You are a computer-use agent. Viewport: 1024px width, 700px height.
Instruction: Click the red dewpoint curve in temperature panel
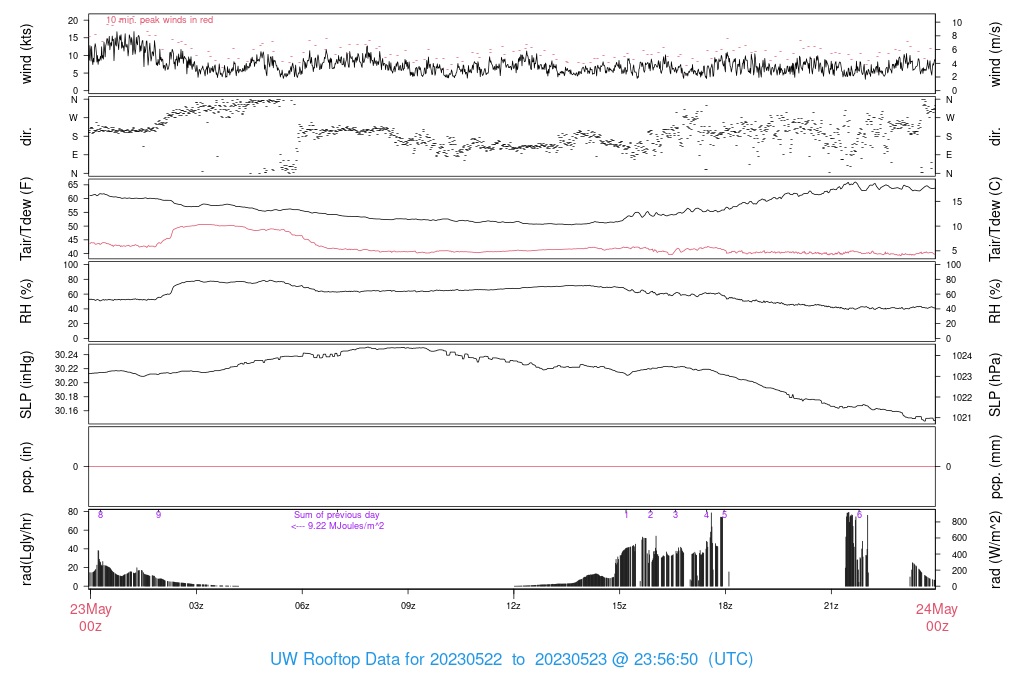[512, 251]
